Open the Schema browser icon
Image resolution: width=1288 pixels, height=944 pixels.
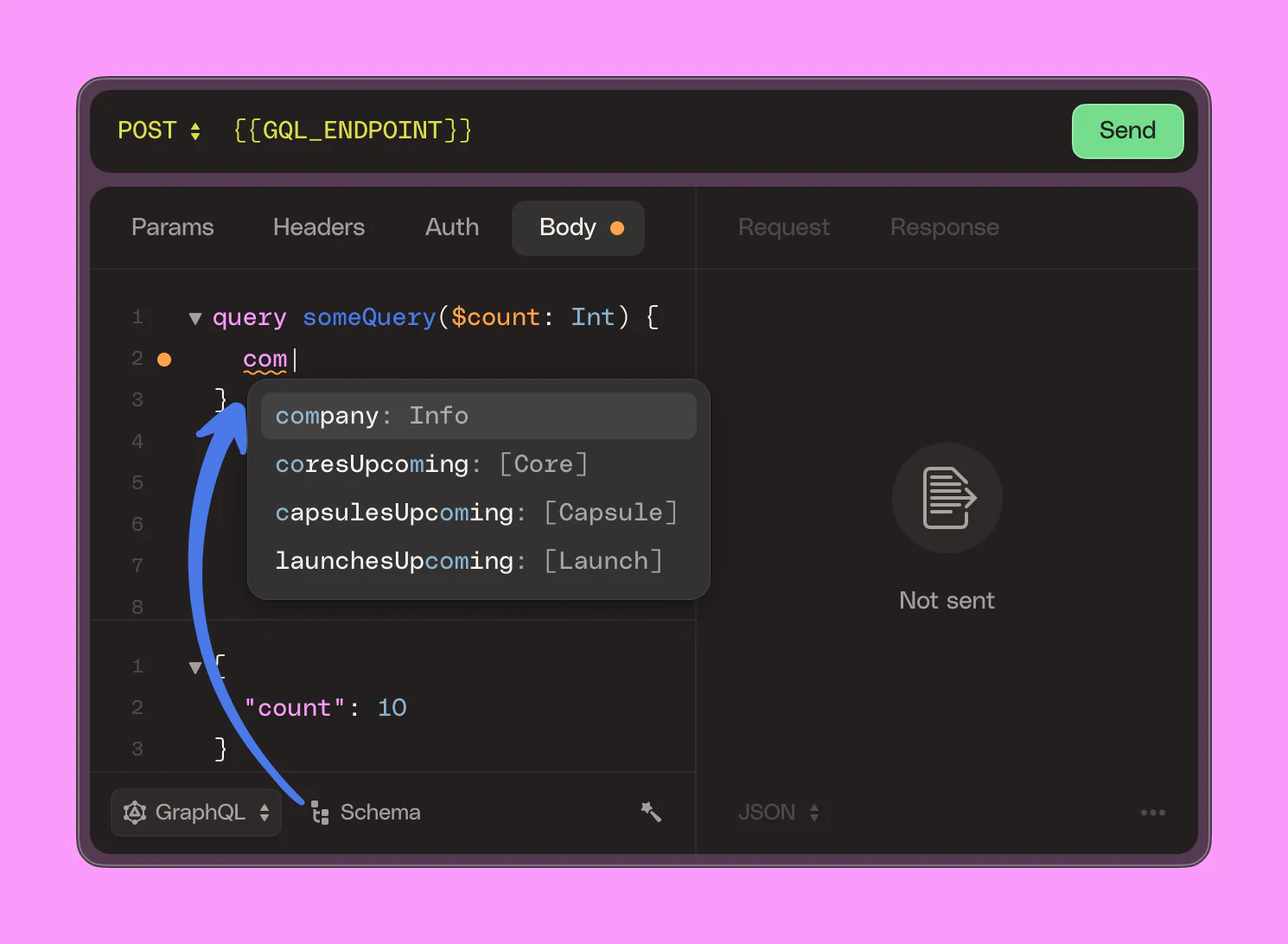point(320,812)
